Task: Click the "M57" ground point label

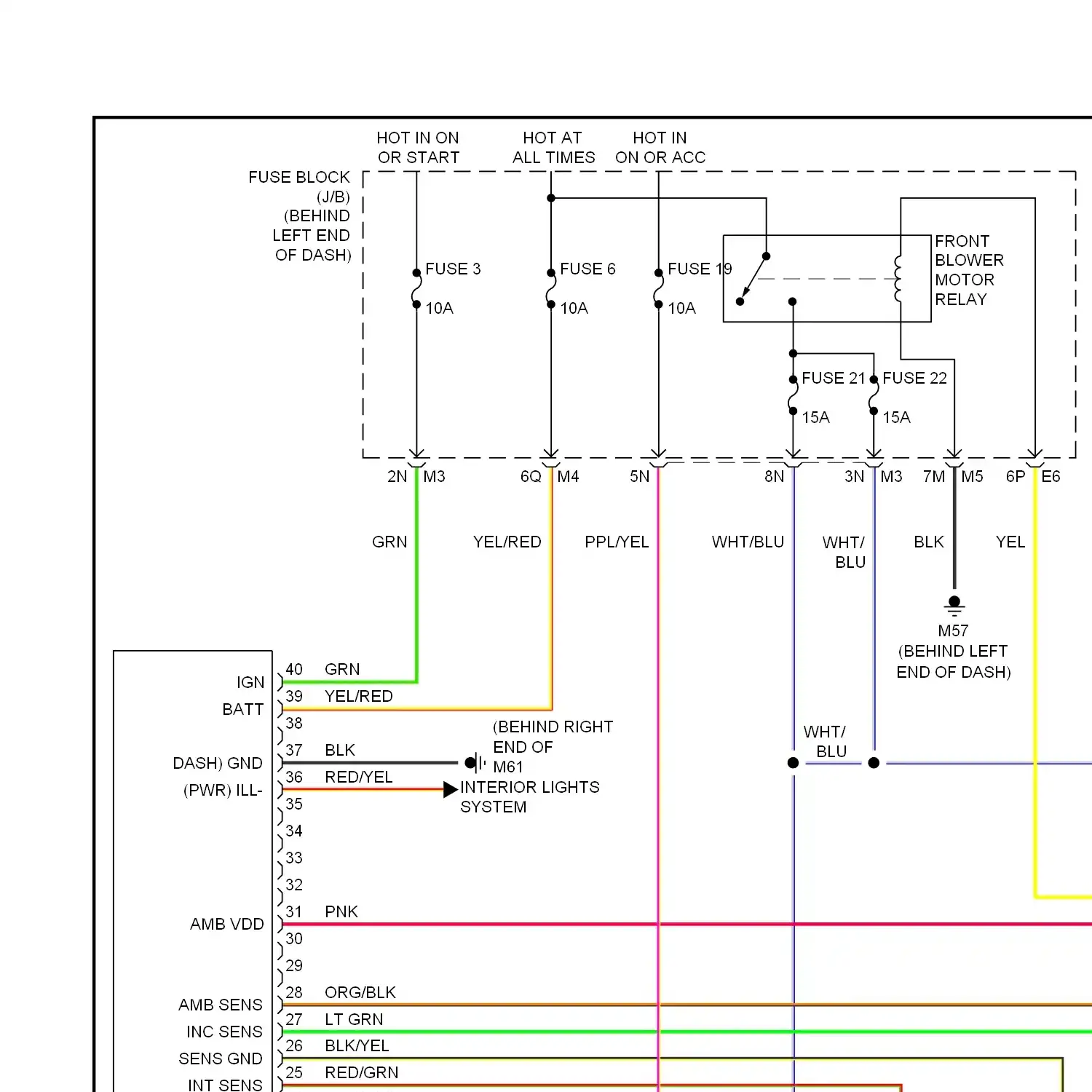Action: click(x=953, y=631)
